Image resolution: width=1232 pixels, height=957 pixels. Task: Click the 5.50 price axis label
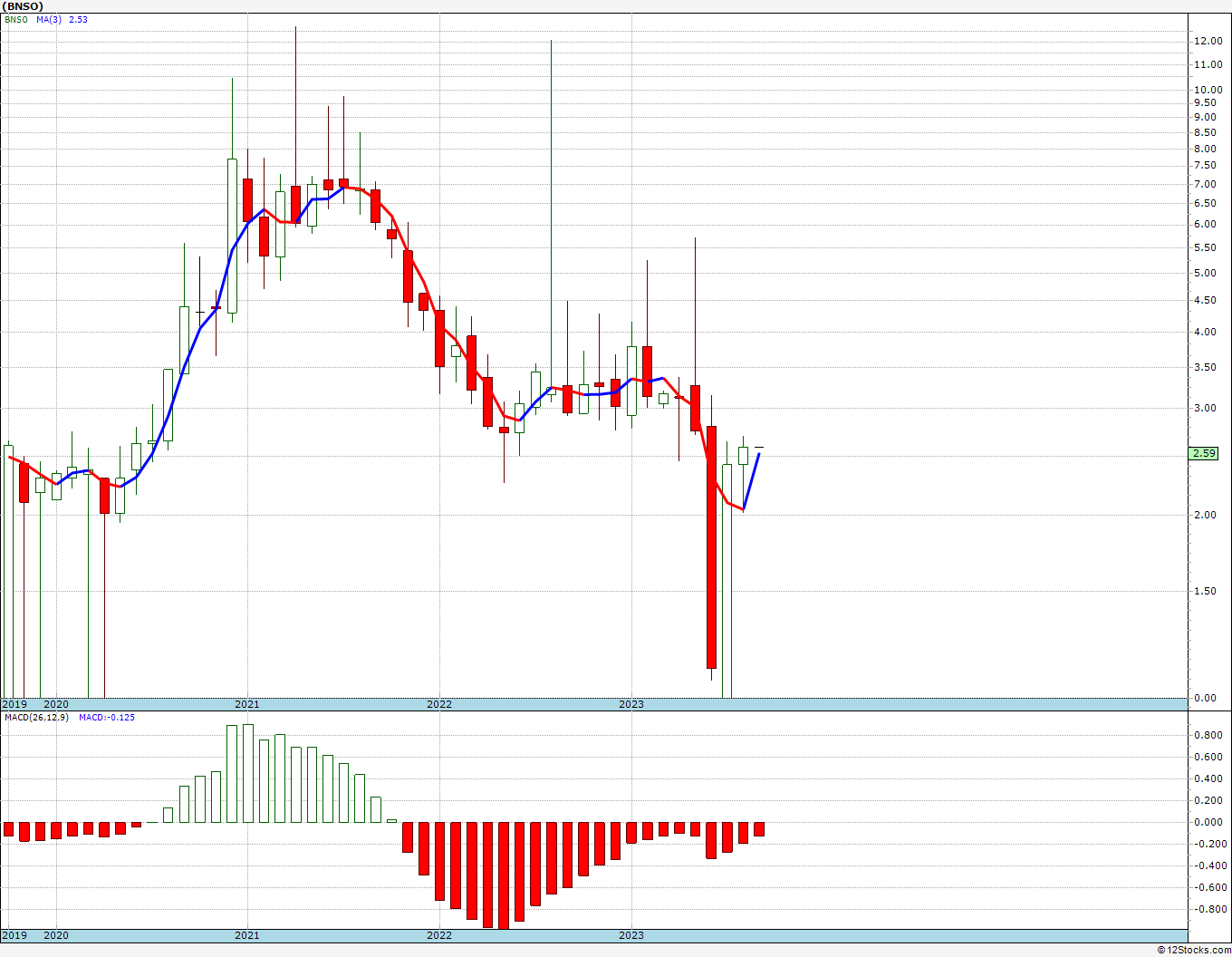point(1206,248)
